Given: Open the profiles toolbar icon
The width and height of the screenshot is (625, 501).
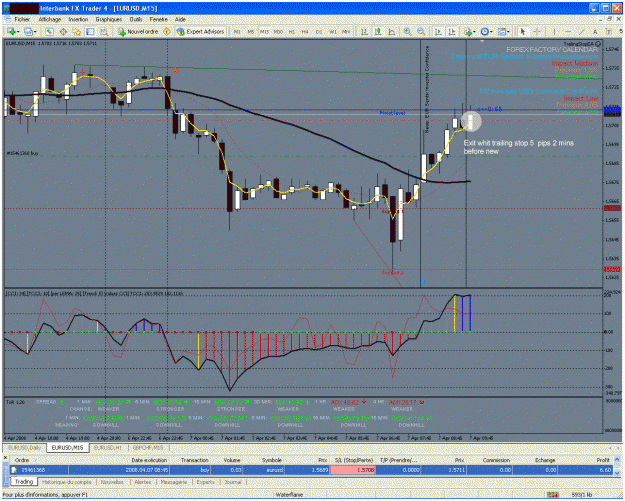Looking at the screenshot, I should click(28, 31).
